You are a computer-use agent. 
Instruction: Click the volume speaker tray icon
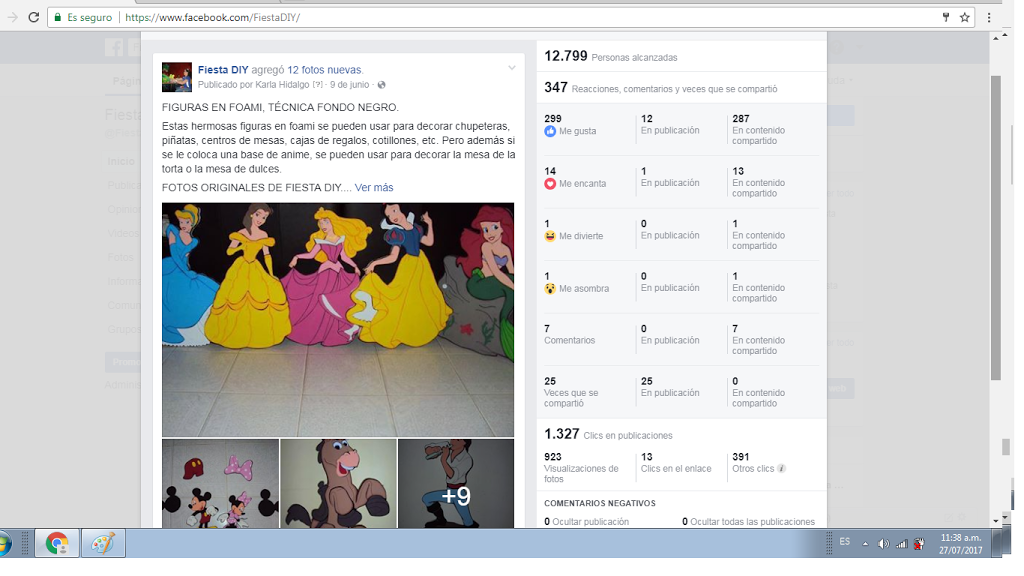click(883, 544)
